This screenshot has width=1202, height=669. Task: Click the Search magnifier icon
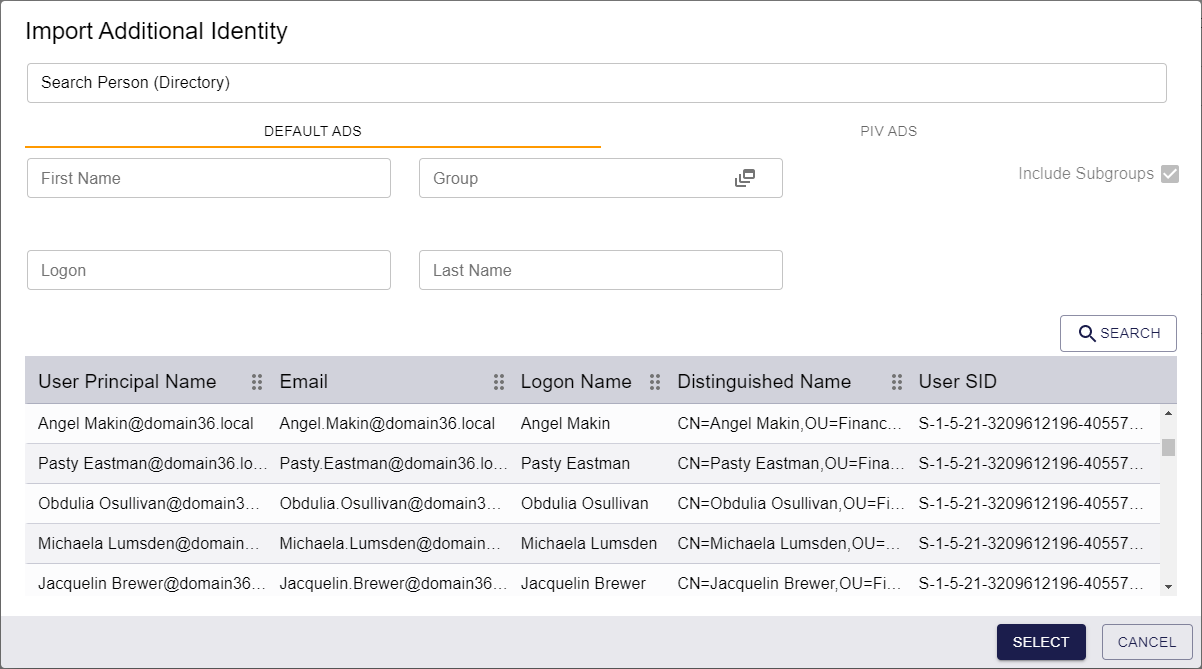click(1087, 333)
